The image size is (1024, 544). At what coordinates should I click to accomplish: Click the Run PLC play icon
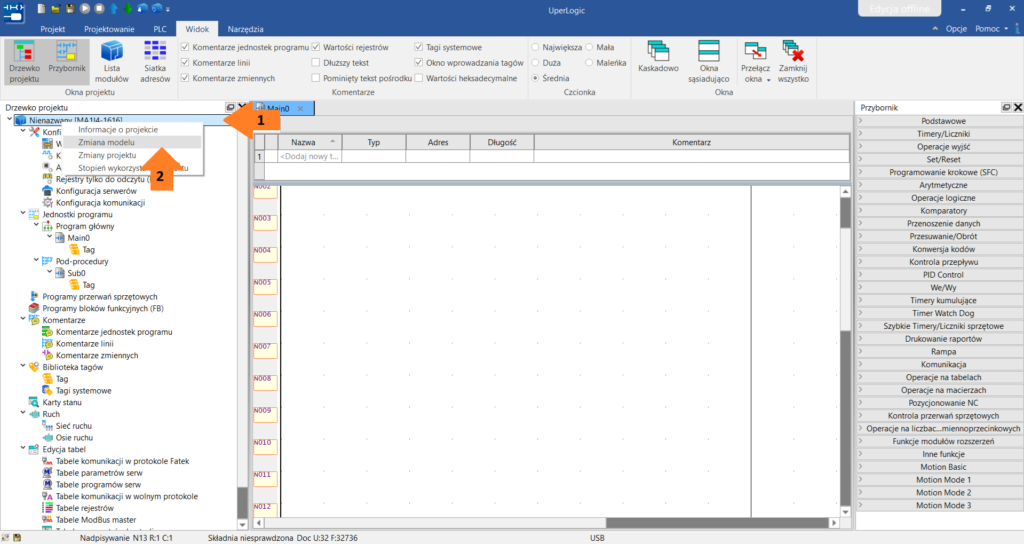point(85,8)
